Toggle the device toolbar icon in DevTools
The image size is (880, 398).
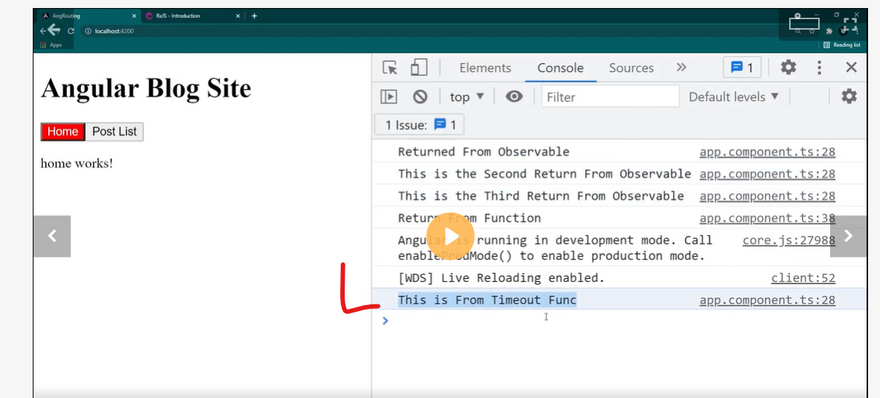pyautogui.click(x=419, y=67)
